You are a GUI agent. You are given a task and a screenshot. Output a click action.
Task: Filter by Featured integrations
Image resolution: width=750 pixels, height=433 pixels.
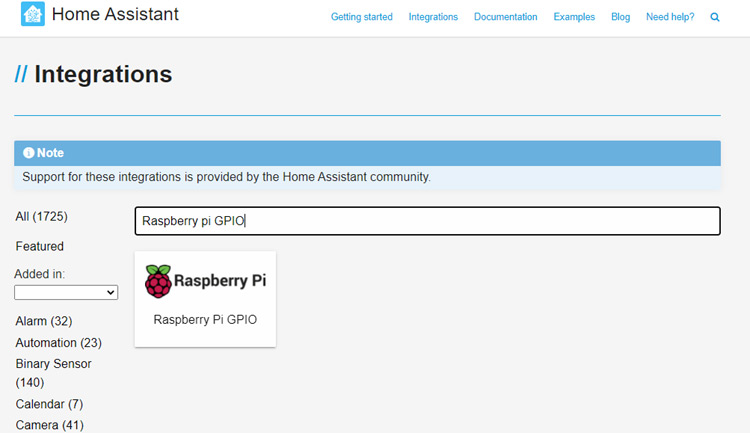pos(40,246)
